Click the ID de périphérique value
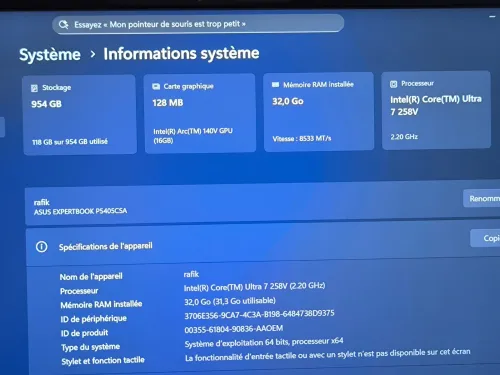 pyautogui.click(x=259, y=314)
